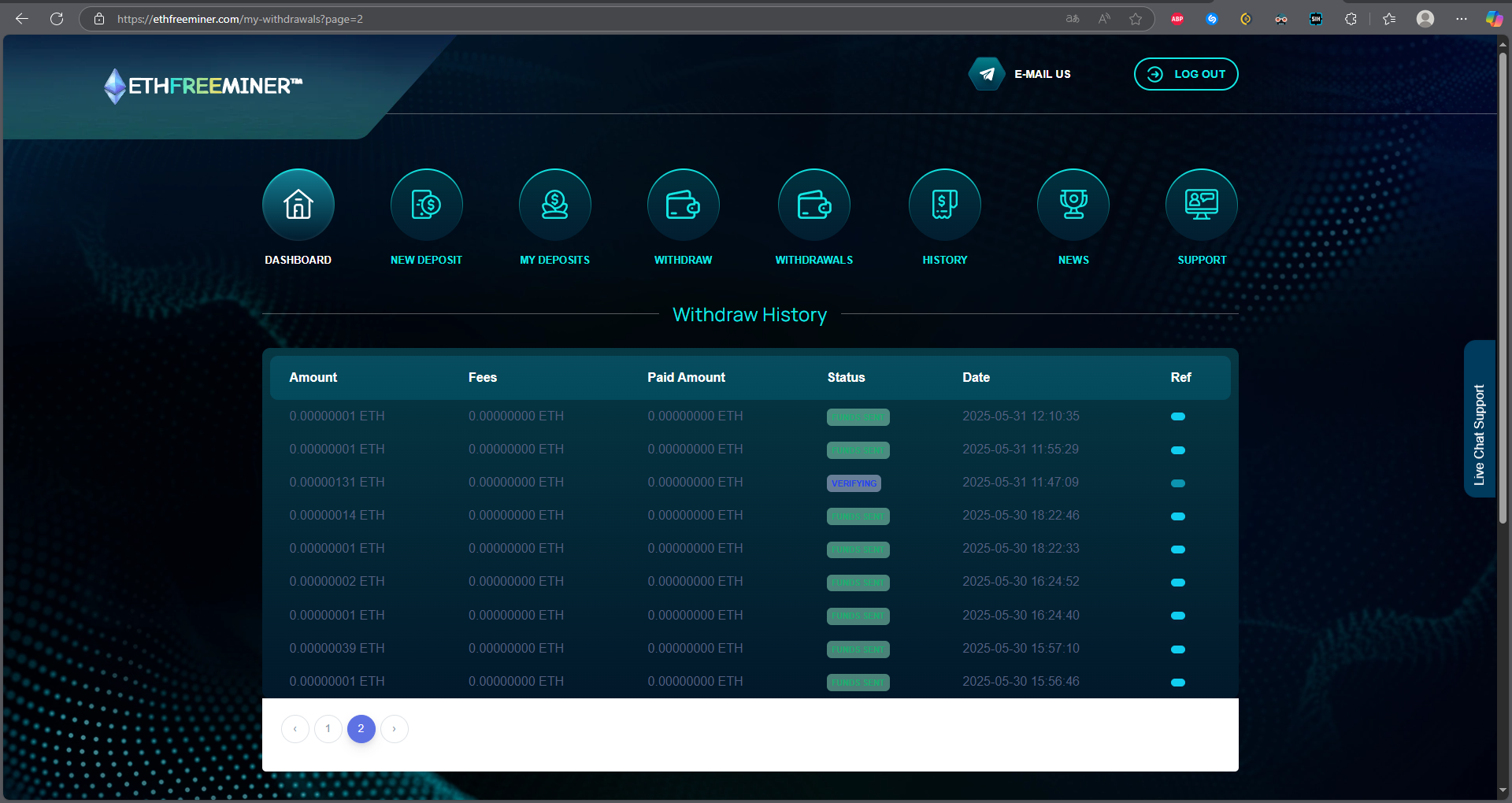Open the browser profile avatar
This screenshot has height=803, width=1512.
(1425, 19)
